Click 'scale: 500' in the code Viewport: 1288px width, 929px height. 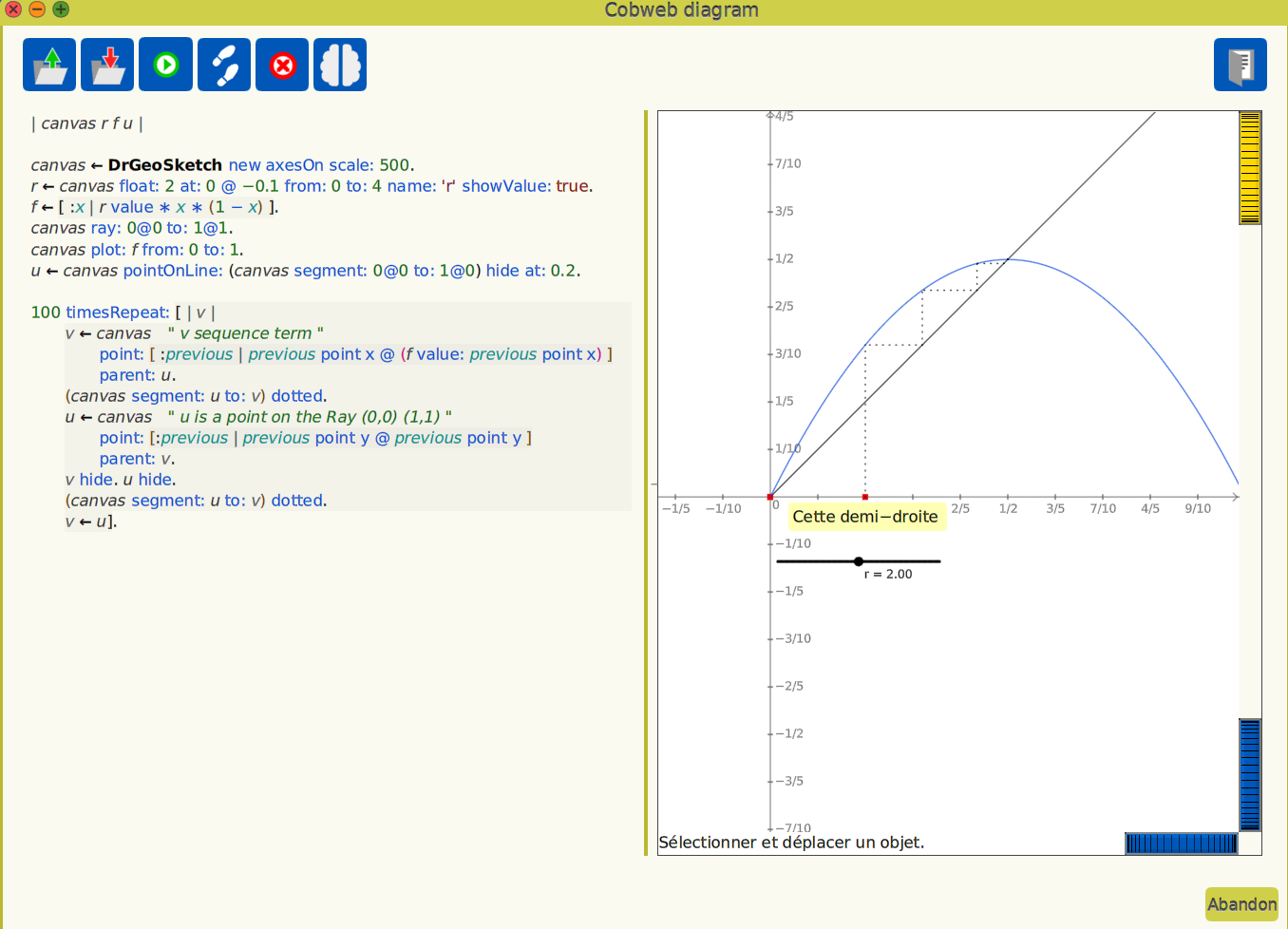(x=369, y=165)
